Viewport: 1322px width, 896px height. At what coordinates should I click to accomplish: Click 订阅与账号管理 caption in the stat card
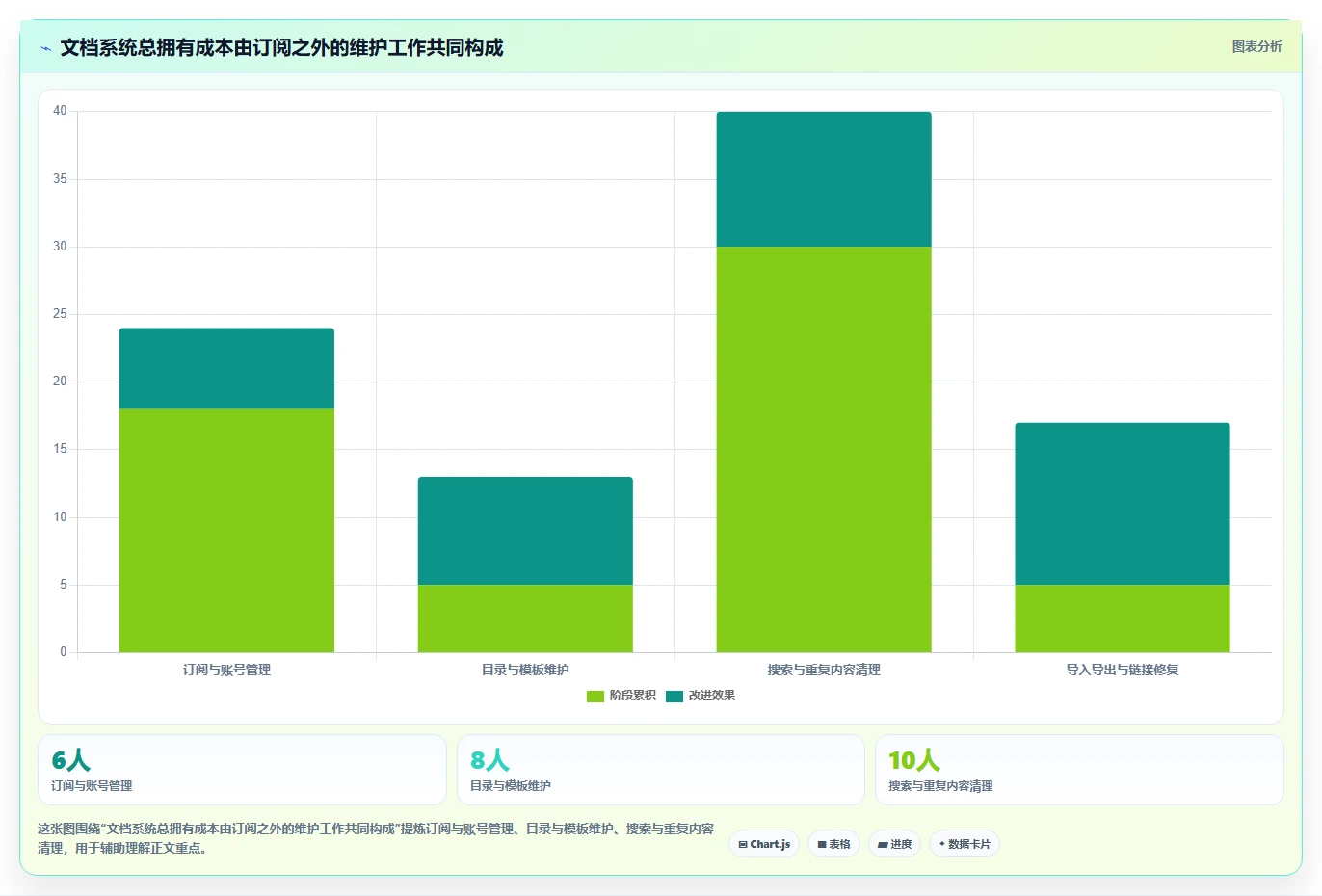(x=92, y=786)
